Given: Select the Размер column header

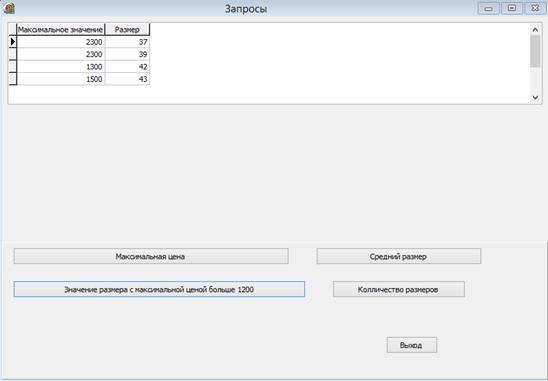Looking at the screenshot, I should tap(127, 29).
